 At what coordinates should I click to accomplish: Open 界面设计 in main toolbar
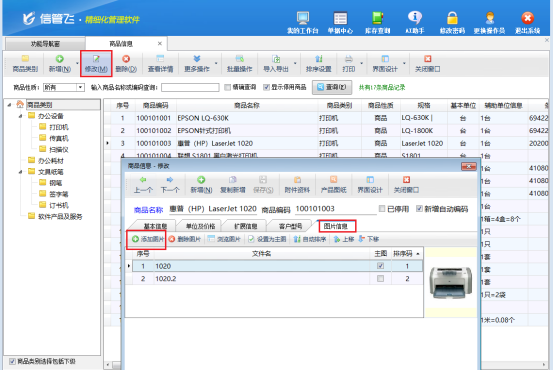tap(385, 63)
